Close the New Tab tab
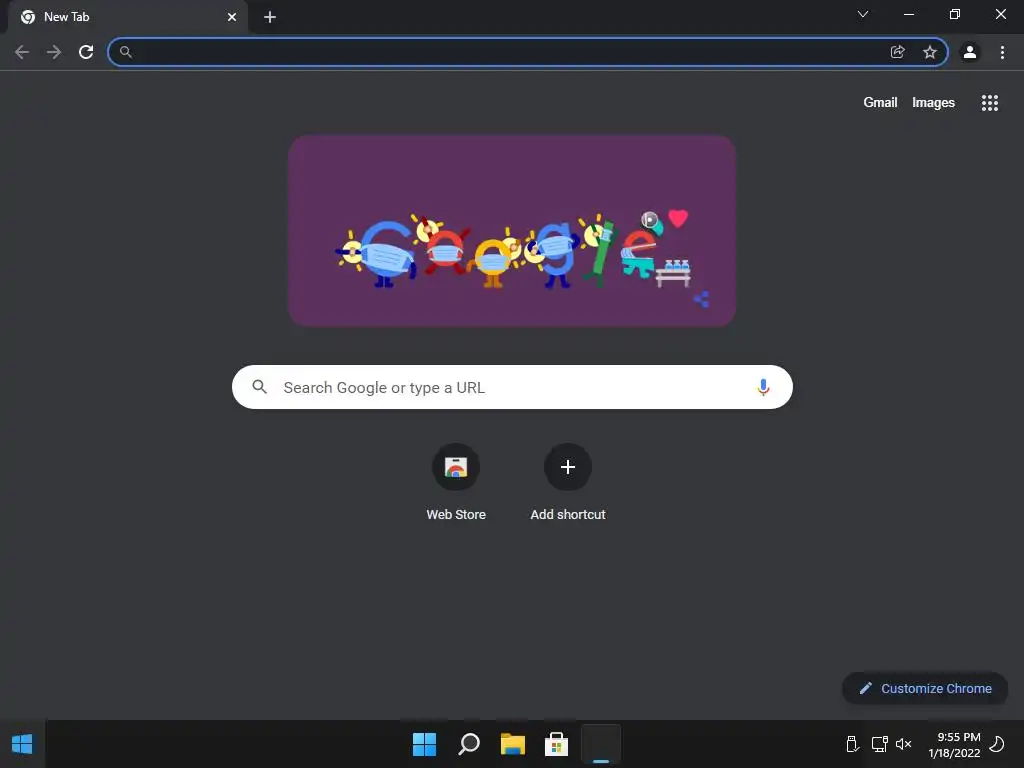Image resolution: width=1024 pixels, height=768 pixels. [x=232, y=17]
